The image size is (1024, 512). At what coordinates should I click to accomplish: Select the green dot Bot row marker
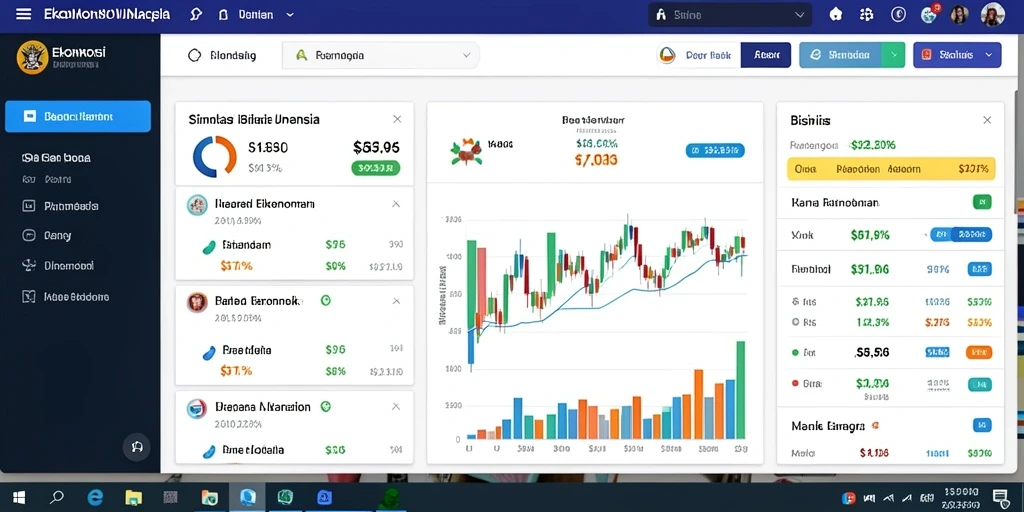pyautogui.click(x=795, y=352)
